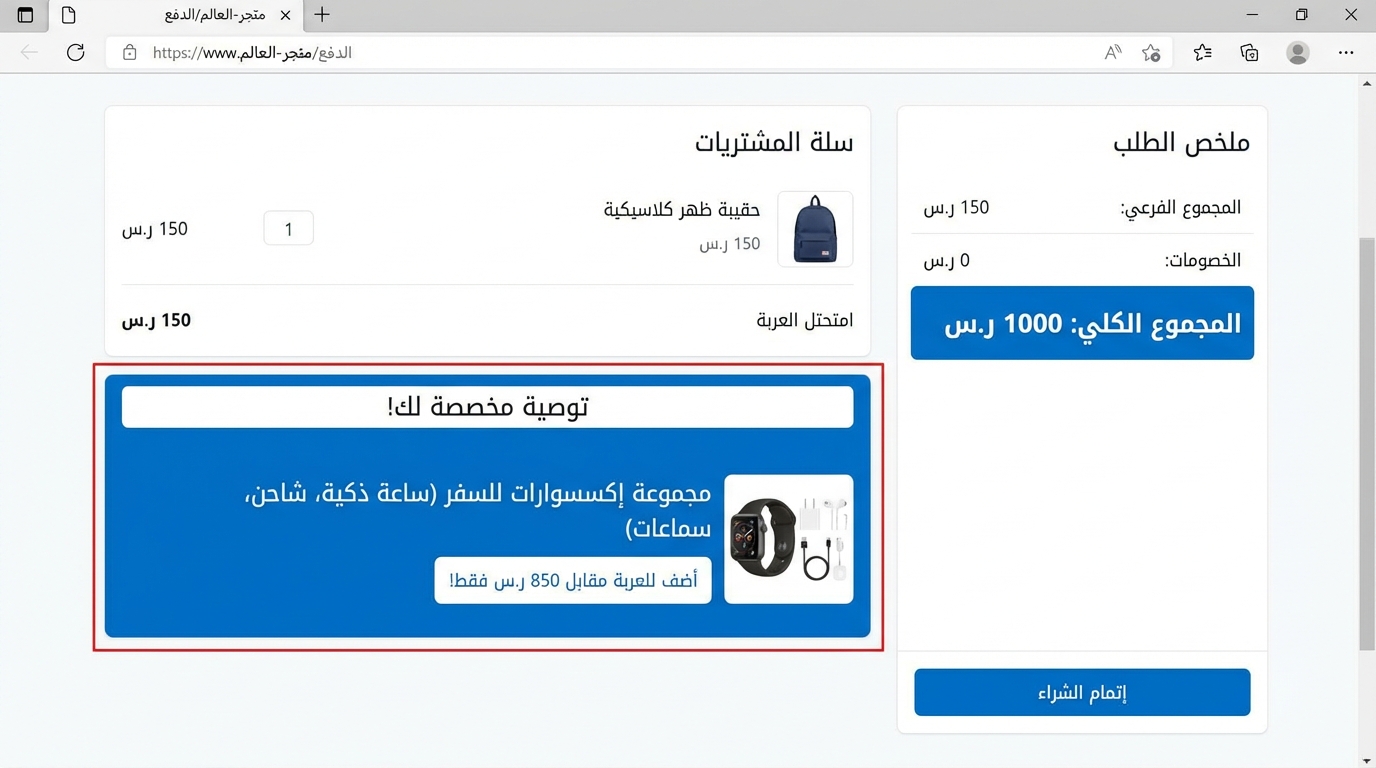
Task: Open the browser profile avatar
Action: click(1296, 53)
